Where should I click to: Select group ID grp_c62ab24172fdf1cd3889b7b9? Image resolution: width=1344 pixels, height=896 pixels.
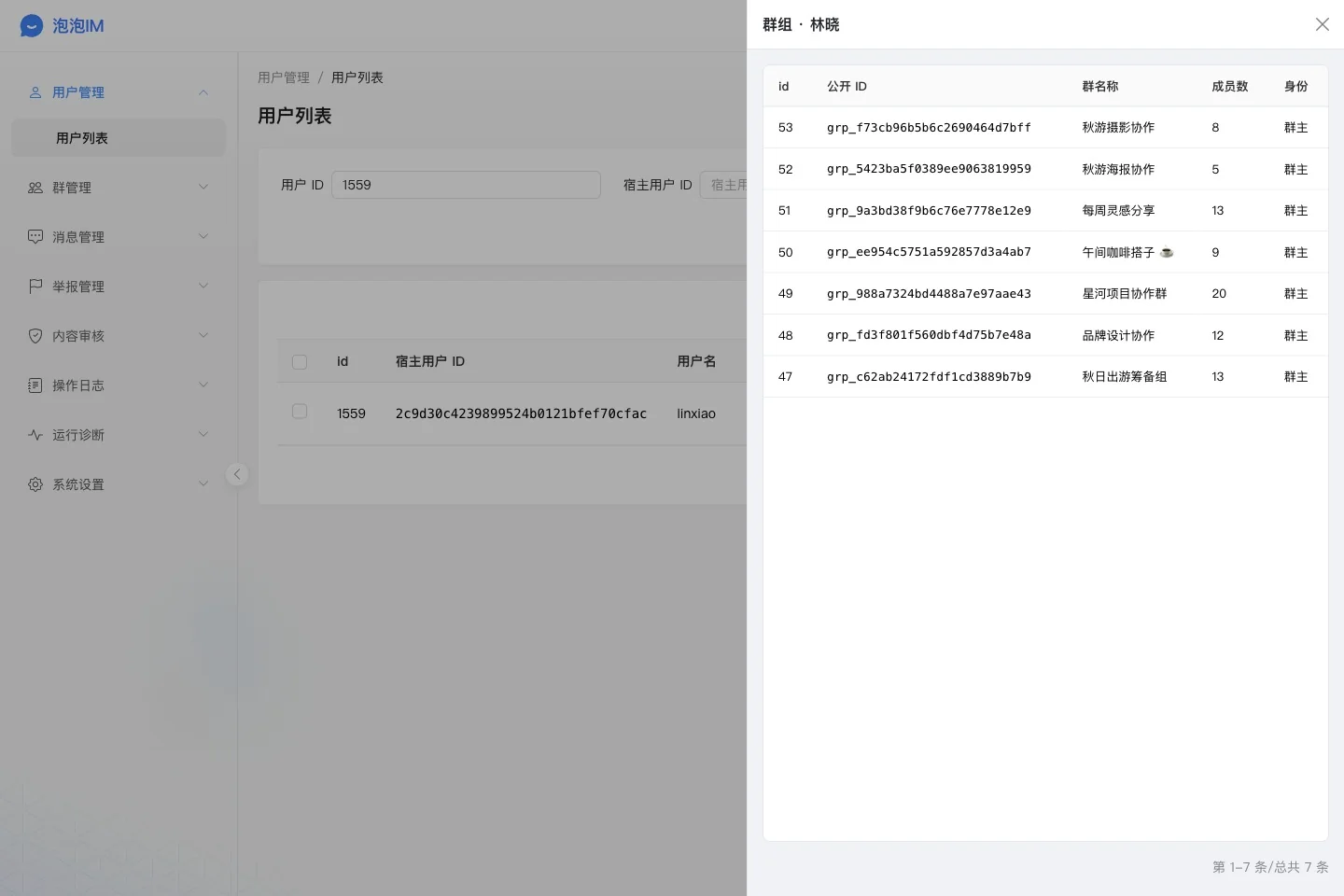(x=929, y=377)
